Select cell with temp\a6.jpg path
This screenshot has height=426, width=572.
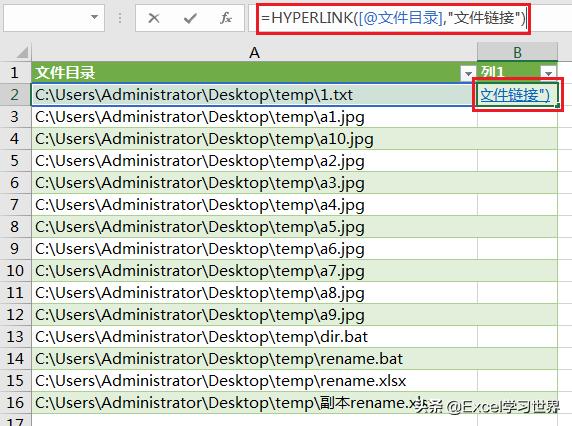[x=254, y=248]
